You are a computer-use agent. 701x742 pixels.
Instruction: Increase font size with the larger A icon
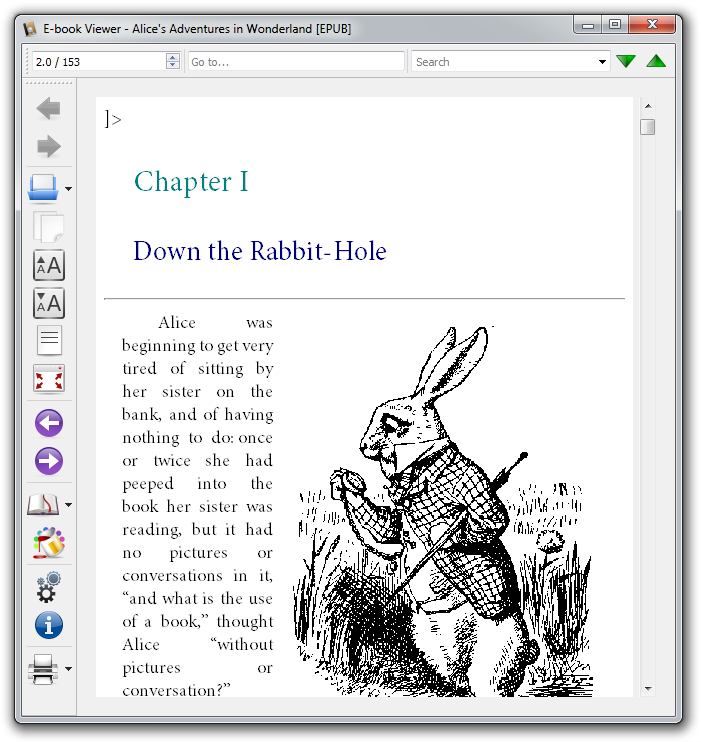pyautogui.click(x=49, y=265)
